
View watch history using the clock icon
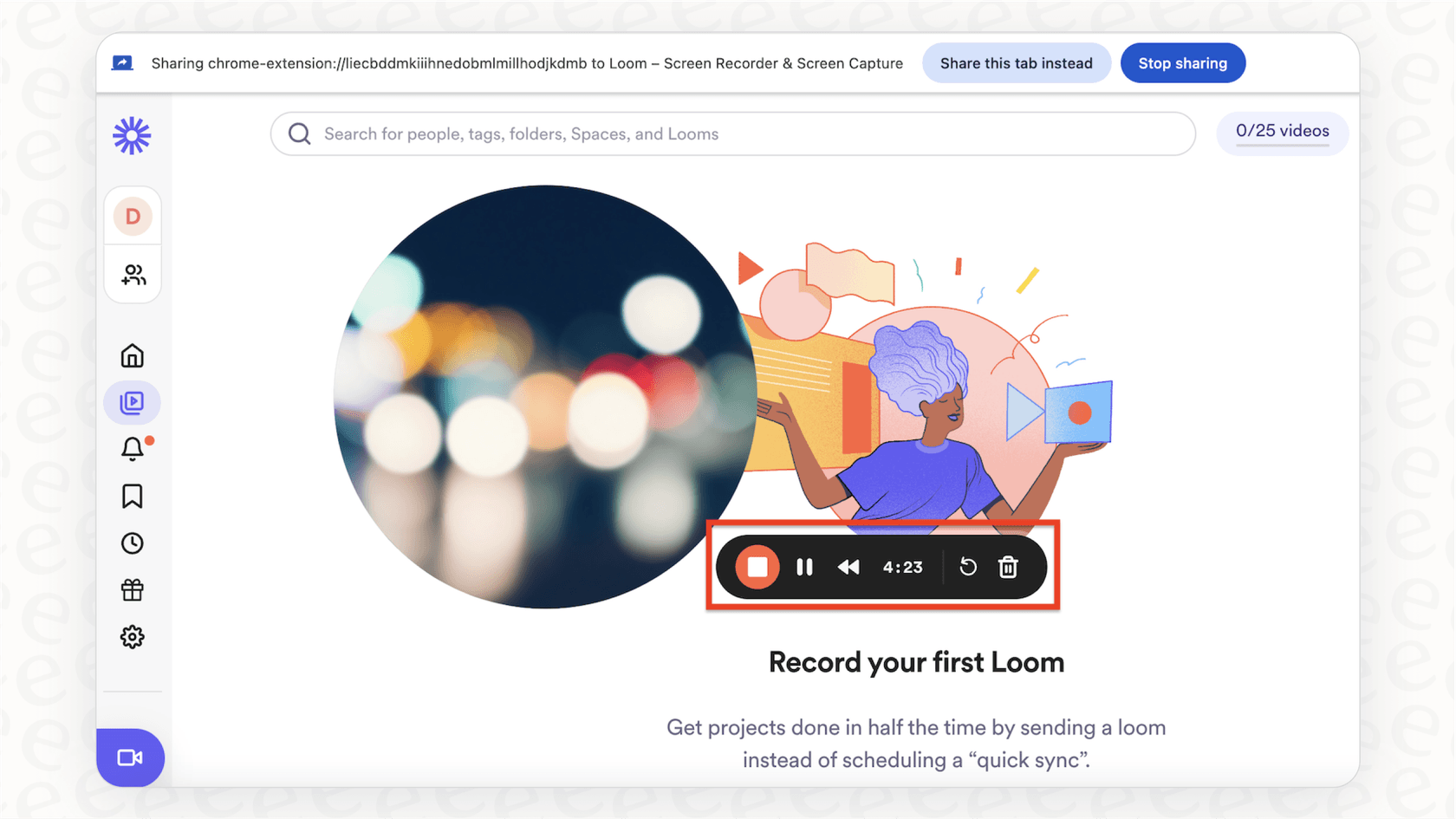coord(132,543)
